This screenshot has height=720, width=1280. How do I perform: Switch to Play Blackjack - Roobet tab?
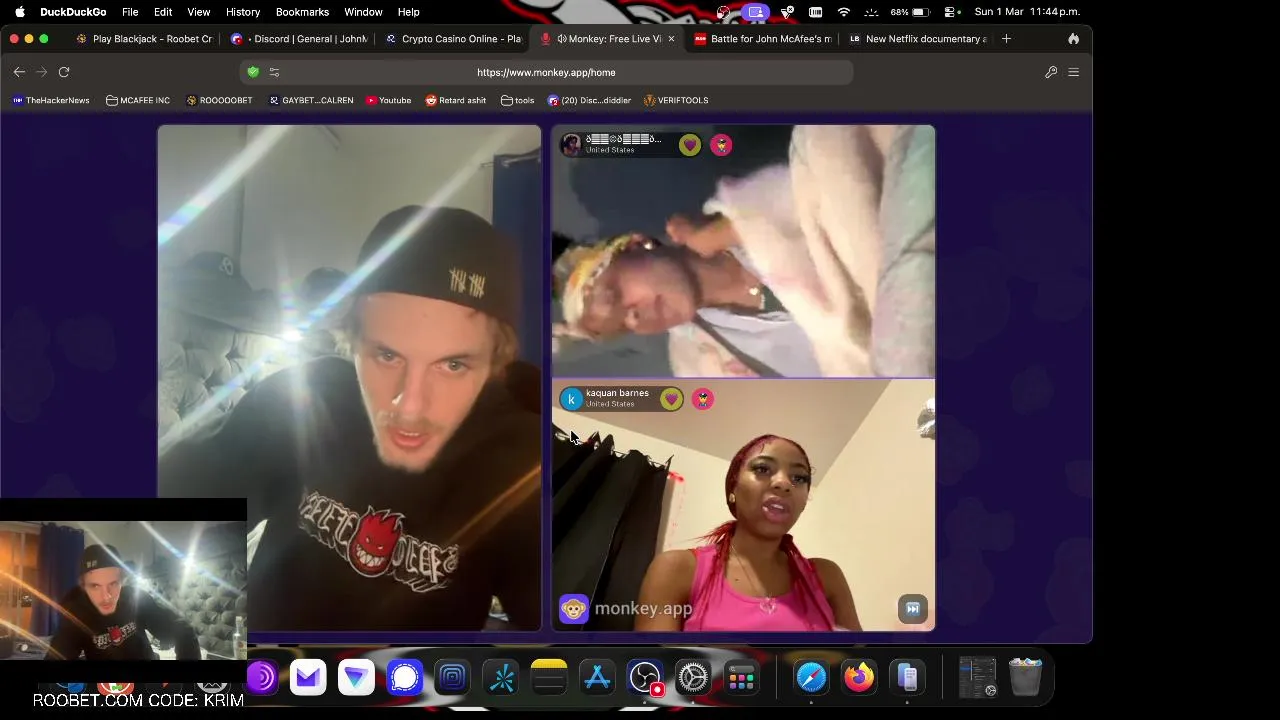[145, 39]
